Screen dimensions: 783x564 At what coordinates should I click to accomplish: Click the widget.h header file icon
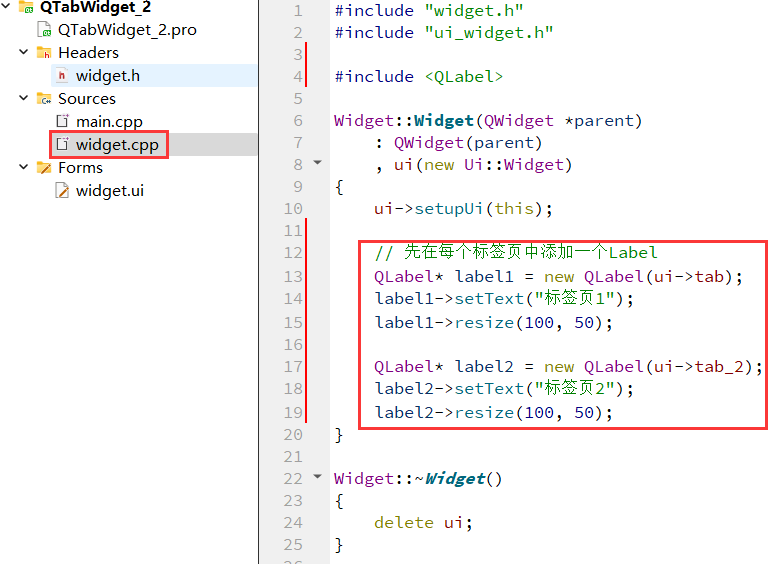pyautogui.click(x=62, y=75)
